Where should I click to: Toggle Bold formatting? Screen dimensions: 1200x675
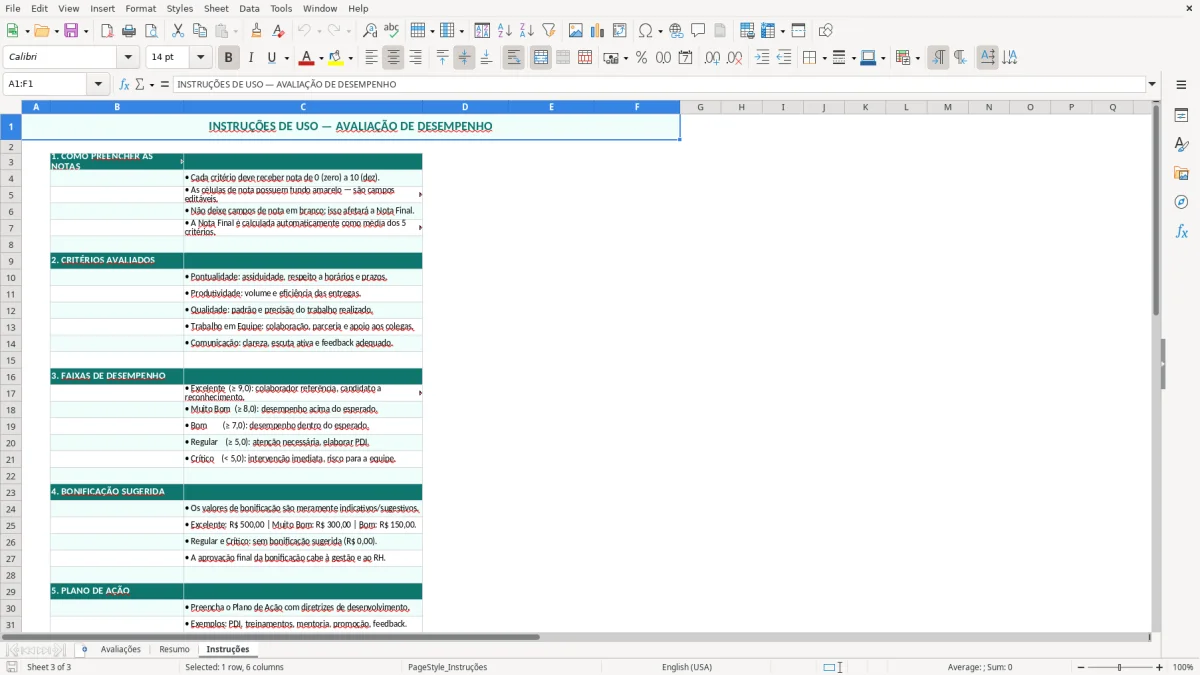point(229,58)
